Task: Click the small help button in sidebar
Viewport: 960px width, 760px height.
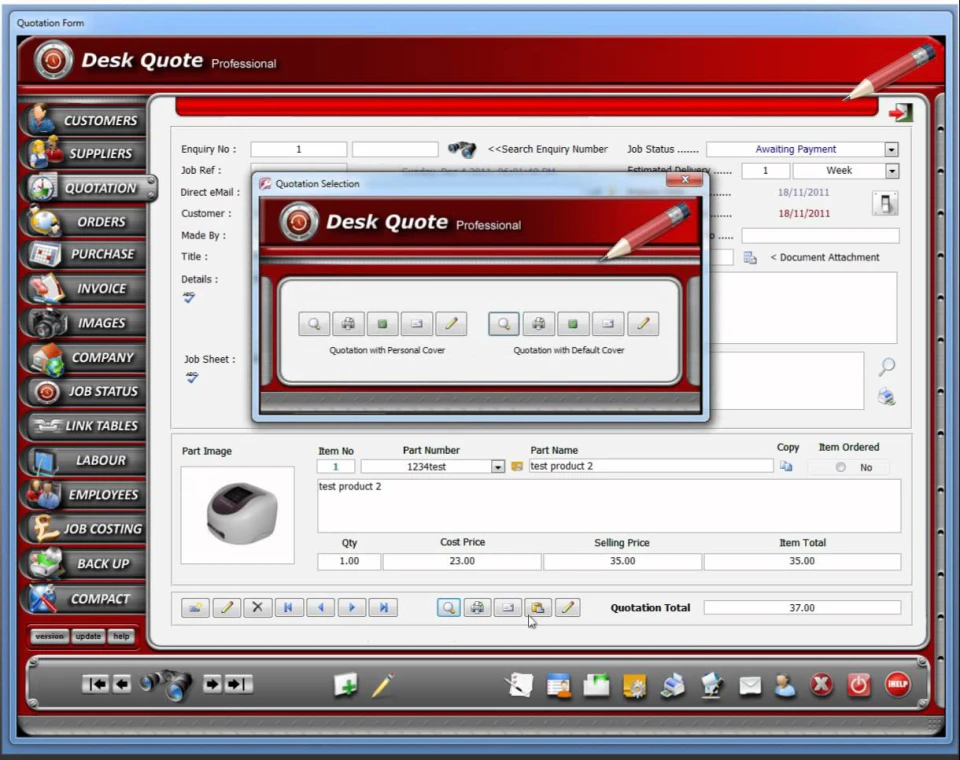Action: point(121,636)
